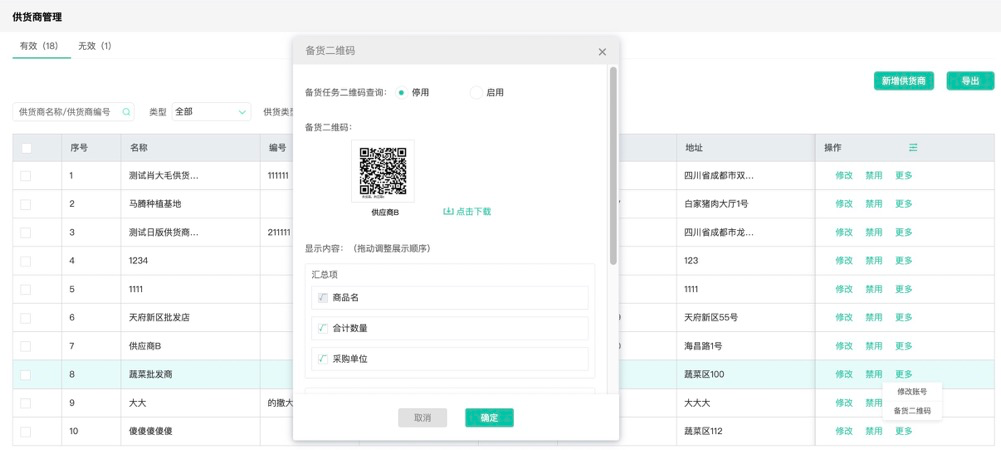Image resolution: width=1001 pixels, height=450 pixels.
Task: Click the QR code image for 供应商B
Action: click(383, 171)
